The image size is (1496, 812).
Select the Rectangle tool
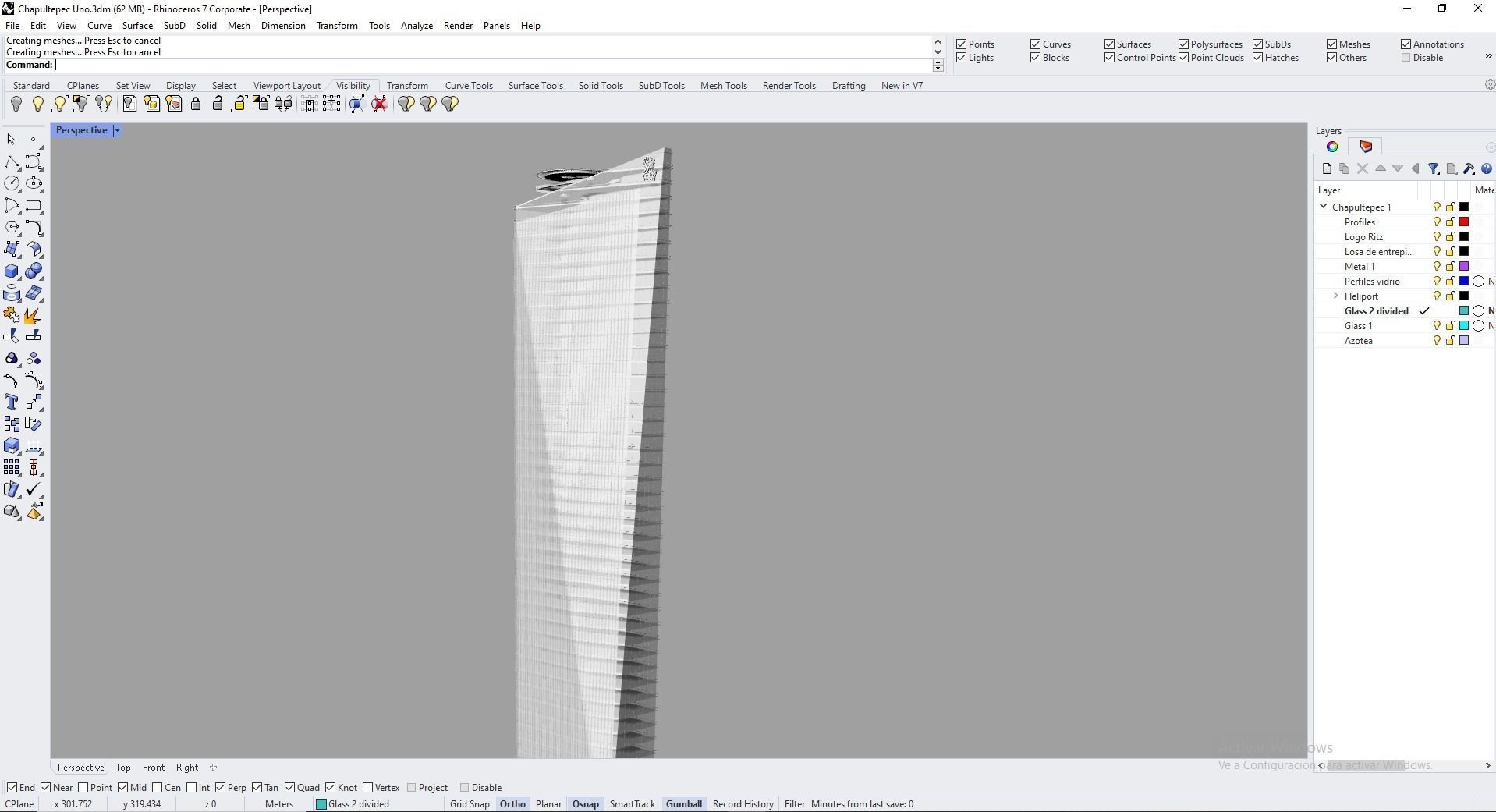pos(34,206)
